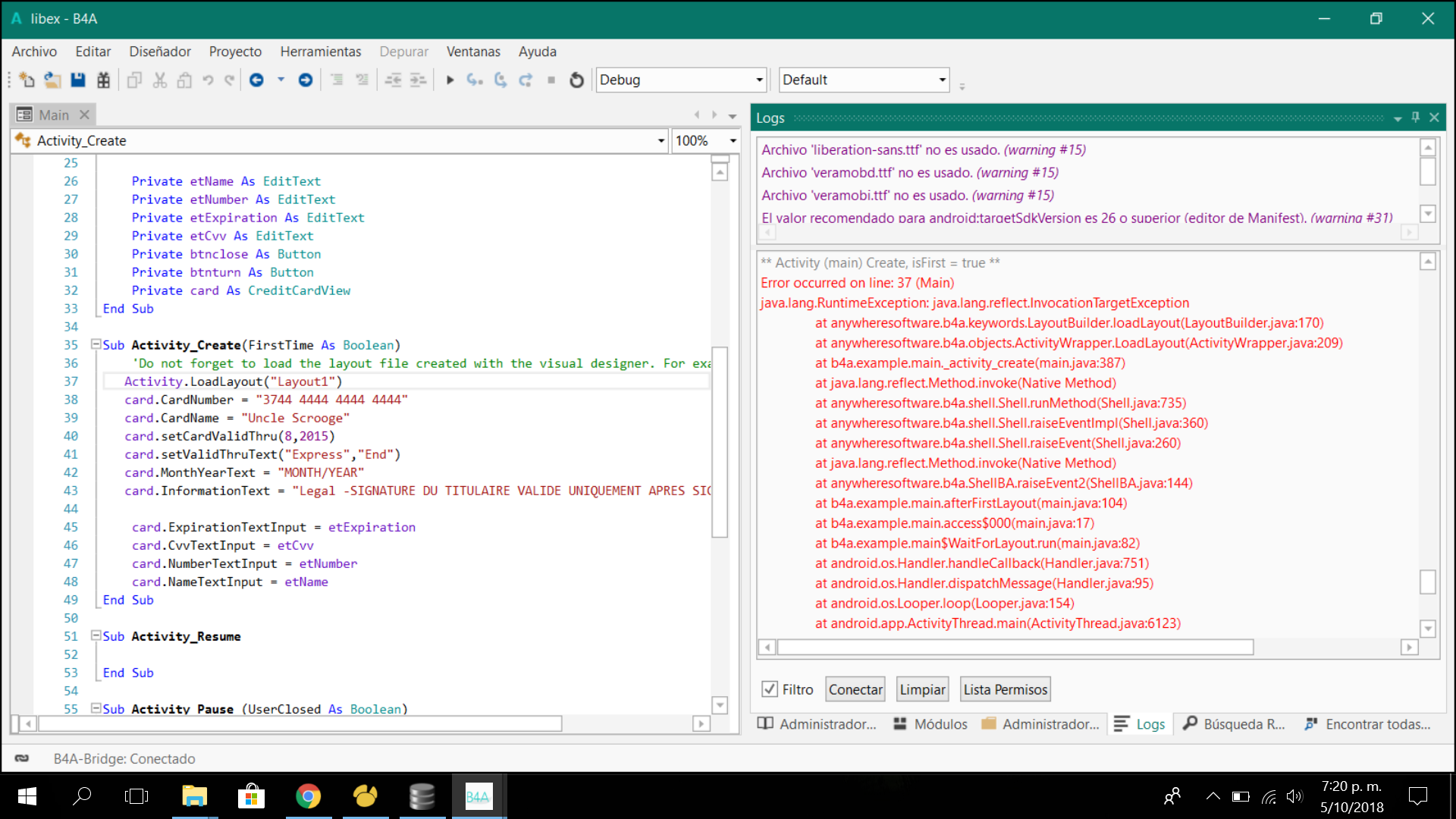Open Chrome from the taskbar
The image size is (1456, 819).
click(308, 796)
